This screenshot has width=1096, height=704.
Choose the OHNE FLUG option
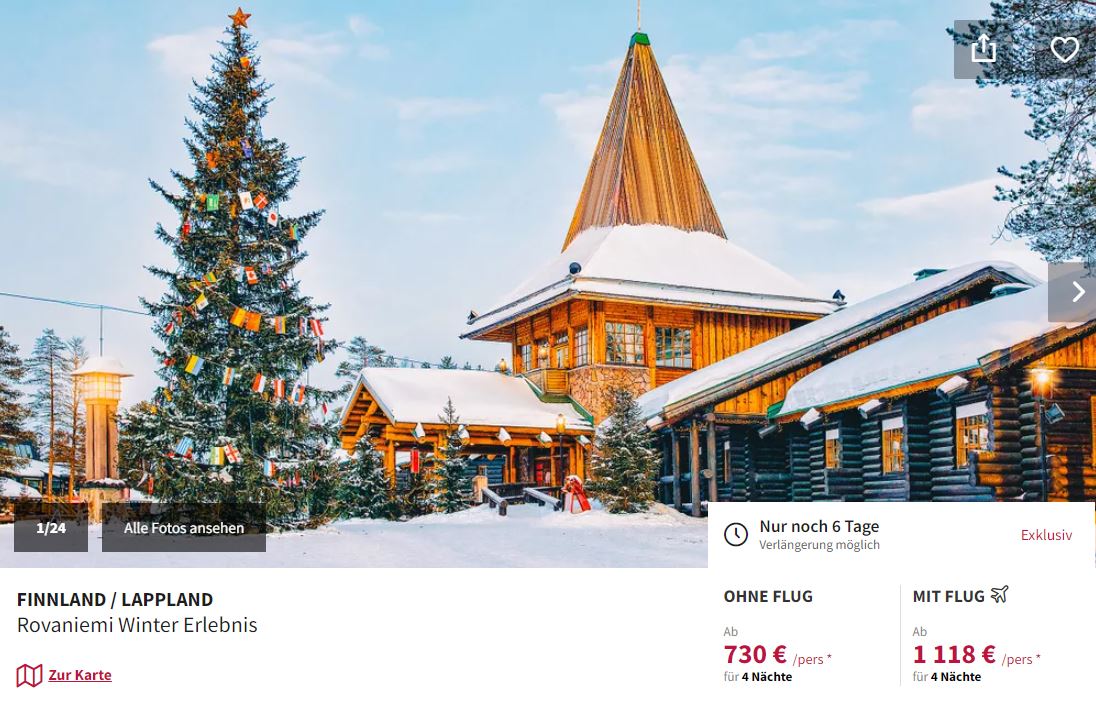[768, 596]
